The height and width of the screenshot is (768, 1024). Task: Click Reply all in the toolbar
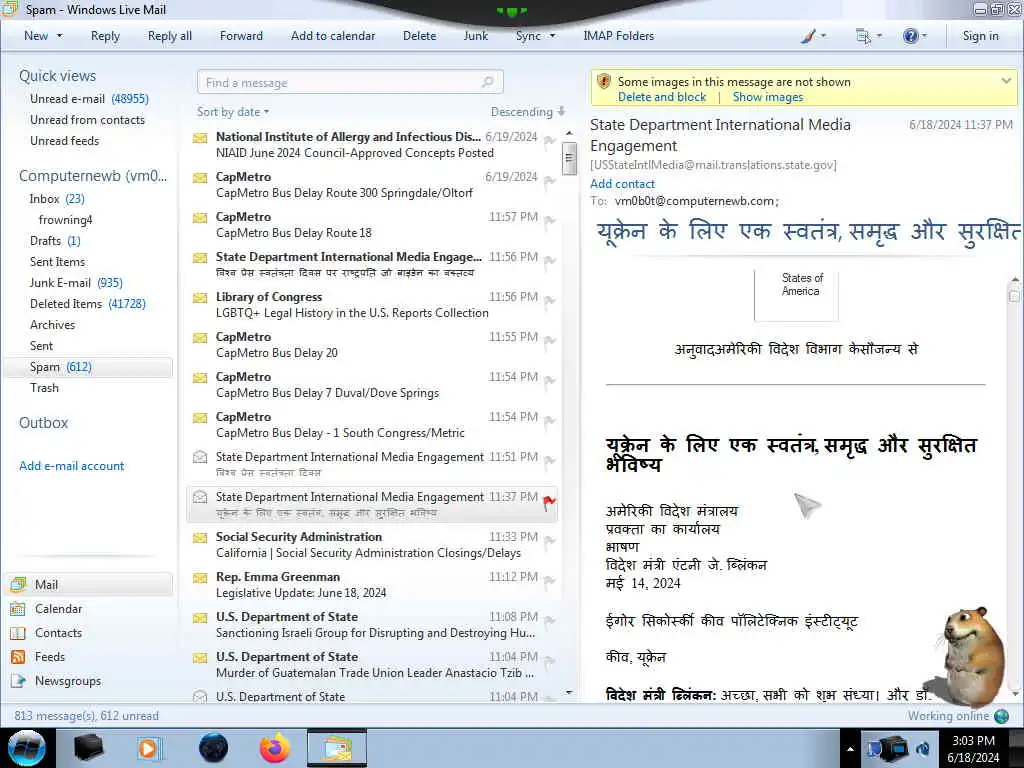tap(170, 37)
